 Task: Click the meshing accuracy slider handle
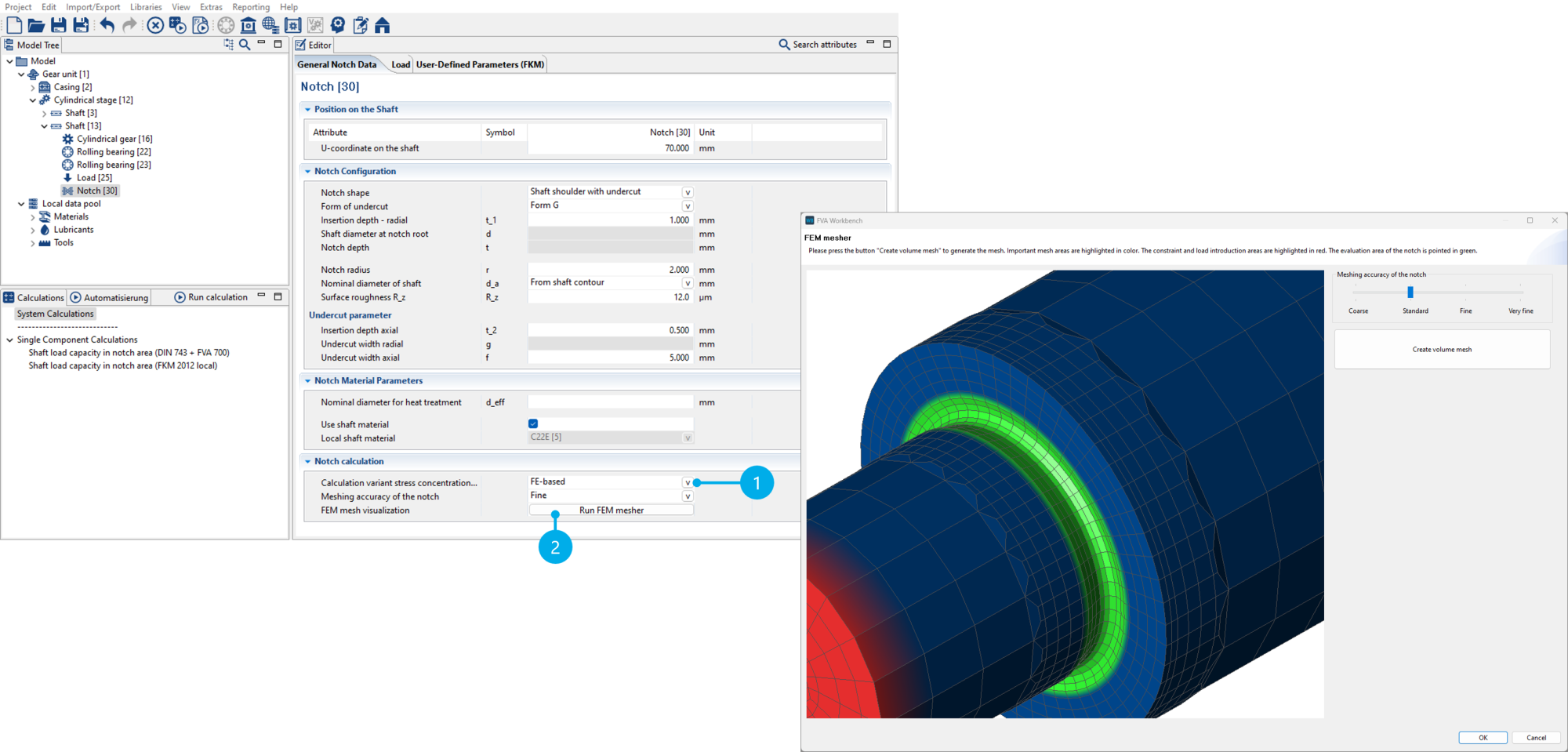pos(1410,292)
